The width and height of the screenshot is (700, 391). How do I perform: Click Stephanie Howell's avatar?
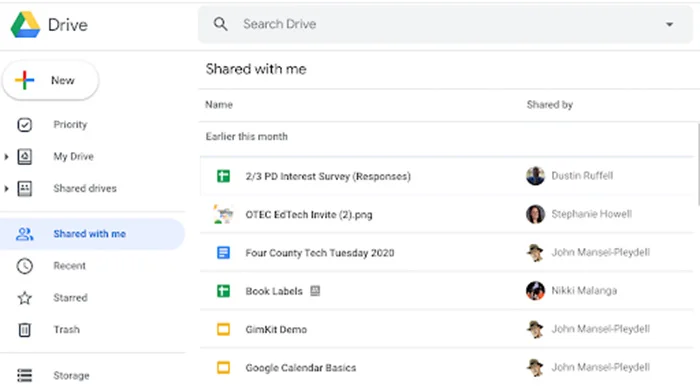535,214
